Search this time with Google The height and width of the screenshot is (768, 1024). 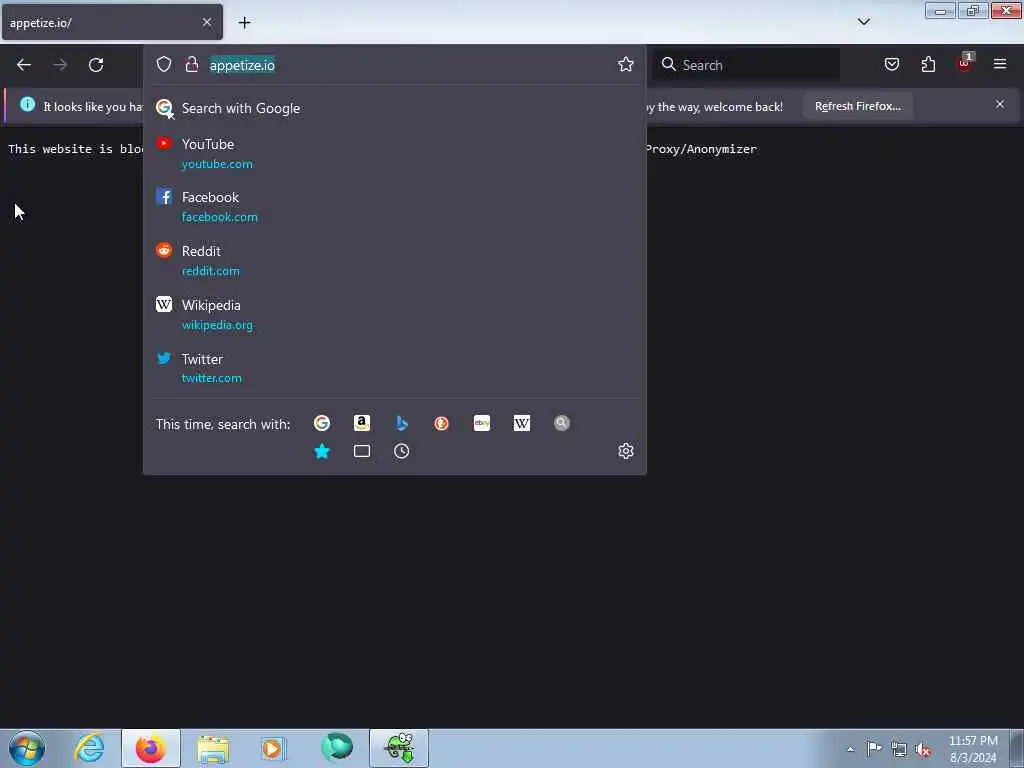(x=322, y=423)
